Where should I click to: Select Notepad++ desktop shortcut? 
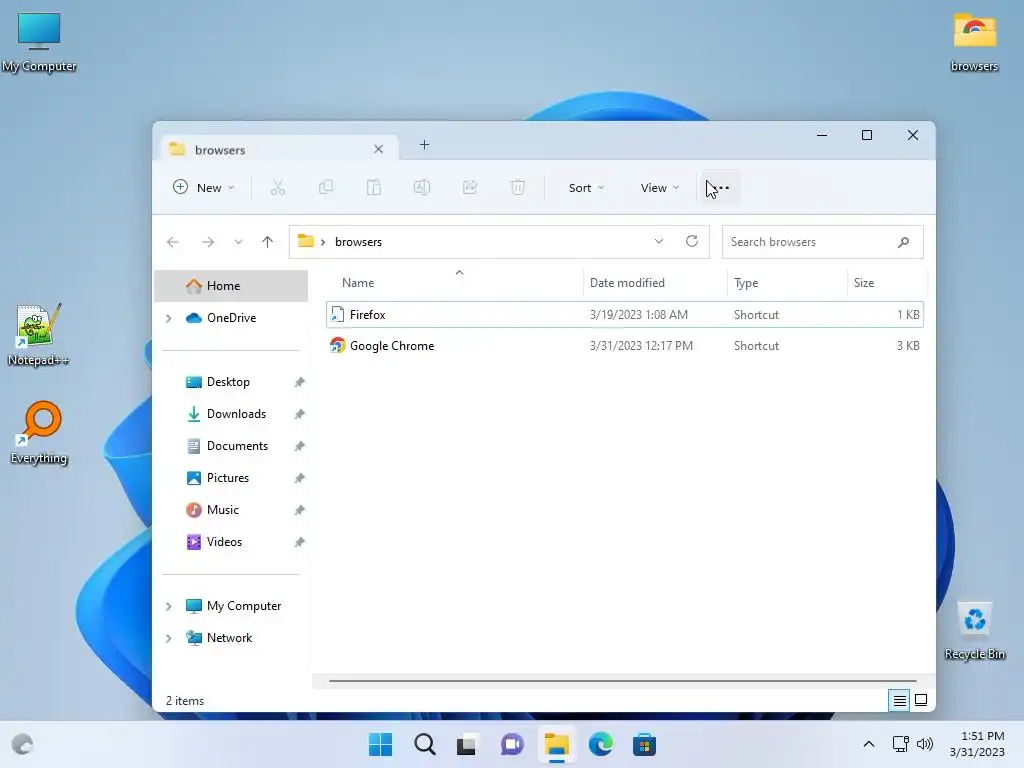pos(38,336)
